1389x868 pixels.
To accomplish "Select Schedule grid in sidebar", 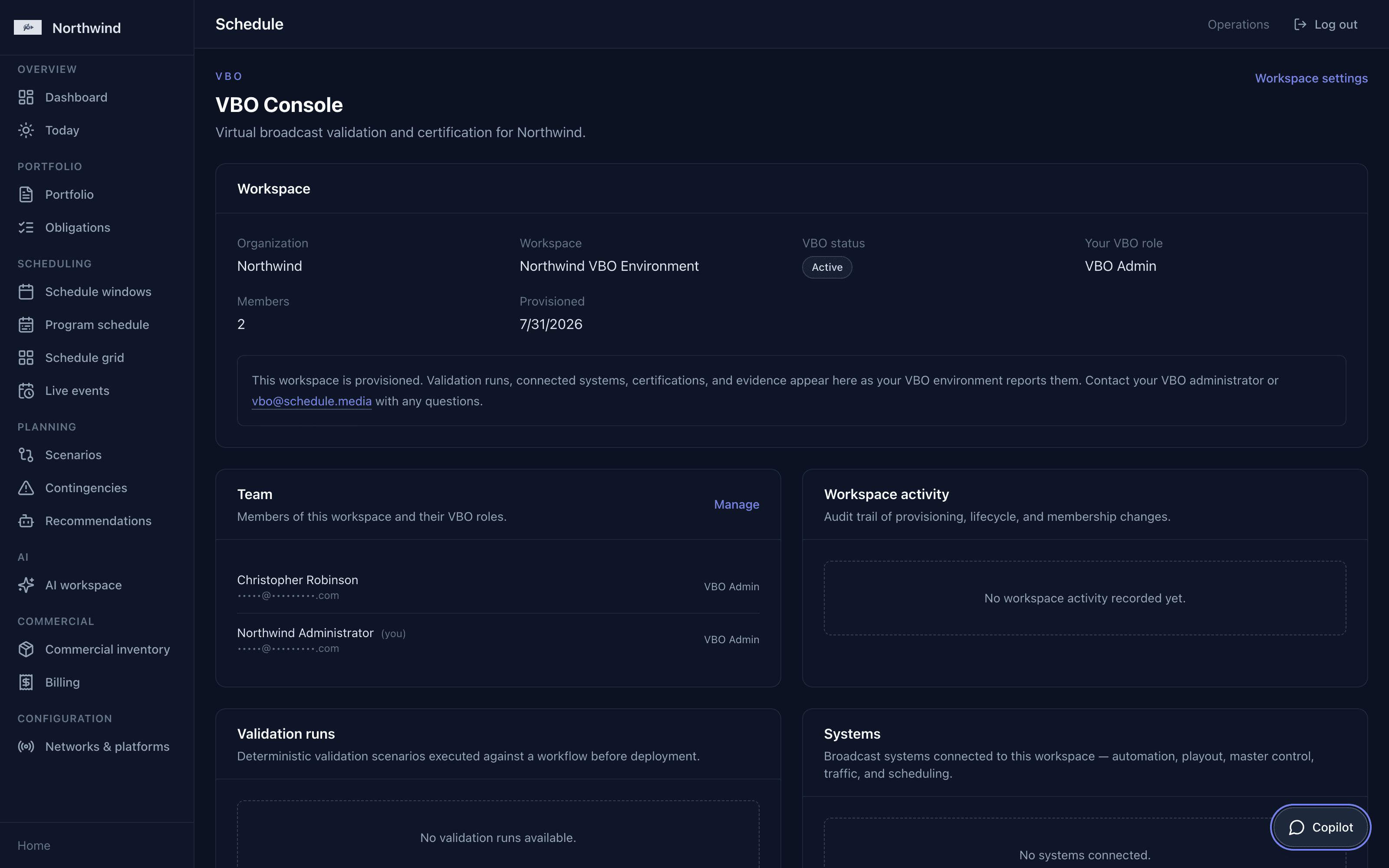I will [96, 358].
